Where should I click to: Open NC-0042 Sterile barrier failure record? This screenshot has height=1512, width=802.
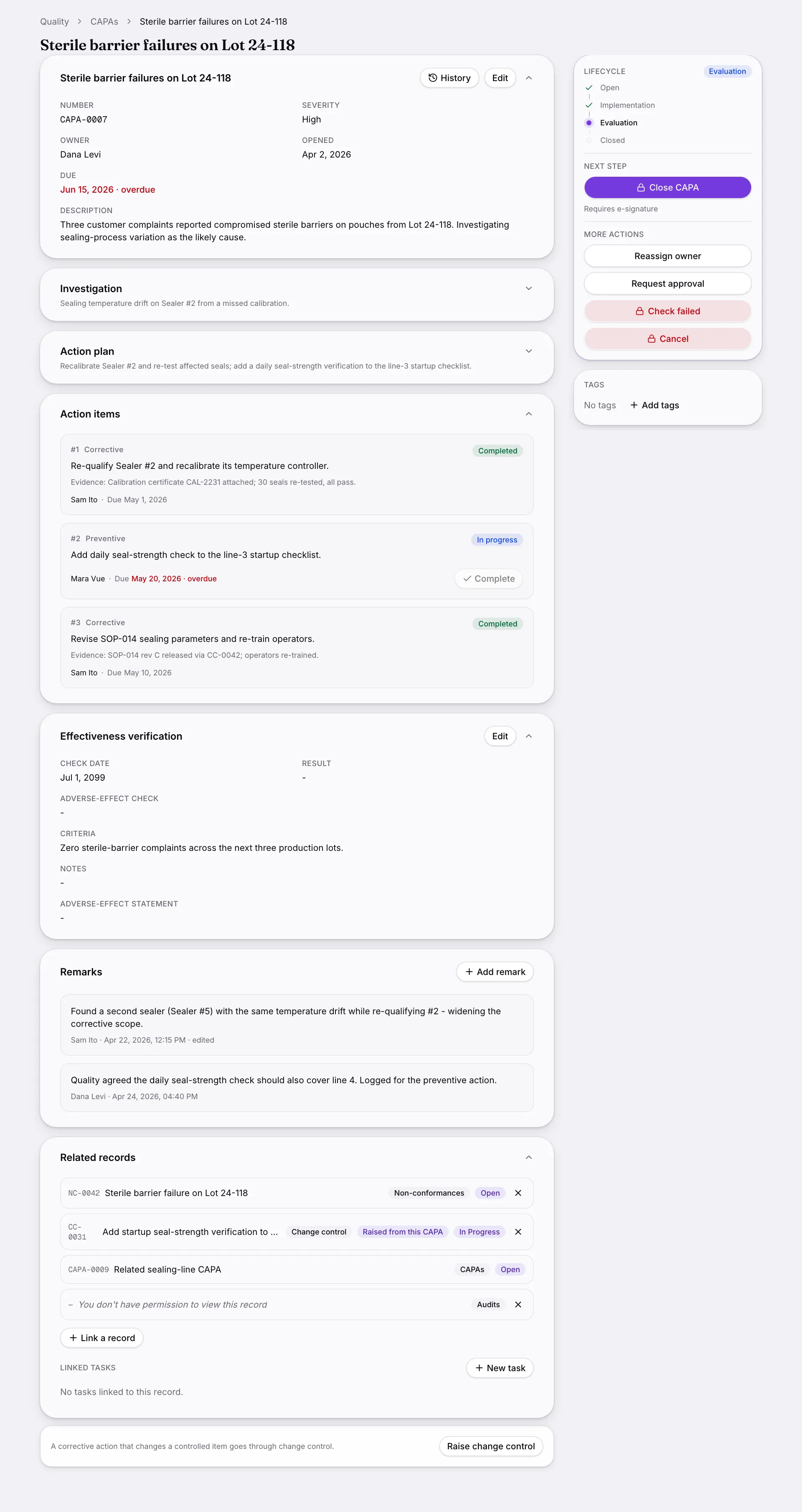(176, 1193)
